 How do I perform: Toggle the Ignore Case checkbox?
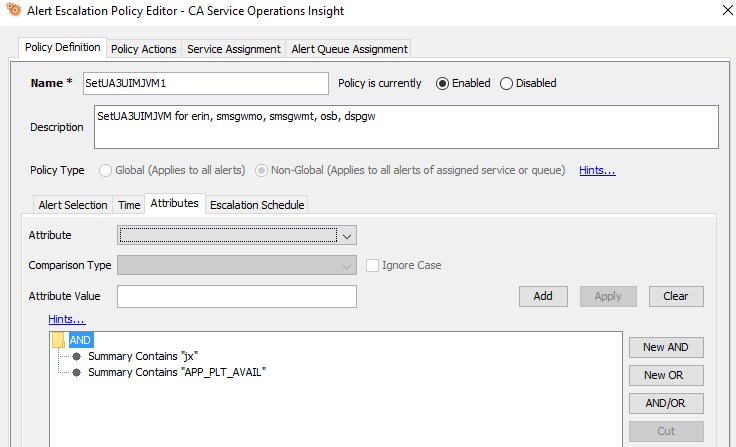coord(372,265)
